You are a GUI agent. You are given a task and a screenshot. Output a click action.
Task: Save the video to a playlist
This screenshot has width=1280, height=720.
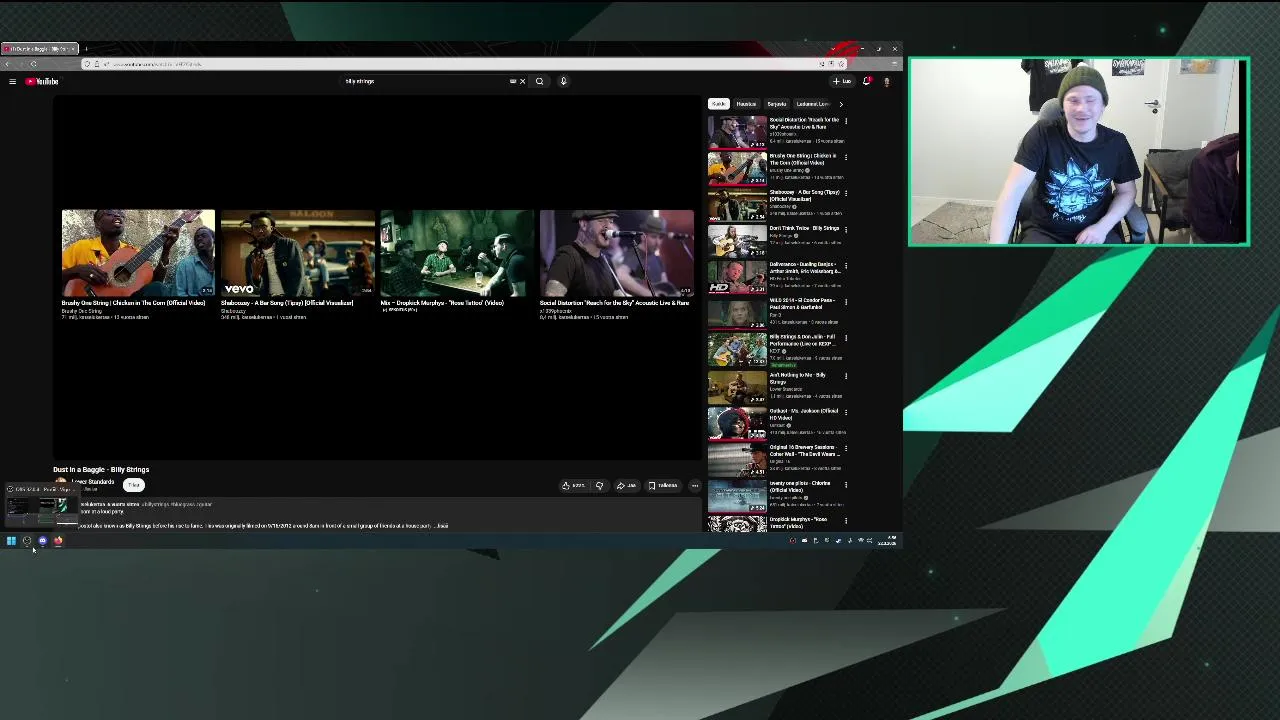coord(663,485)
